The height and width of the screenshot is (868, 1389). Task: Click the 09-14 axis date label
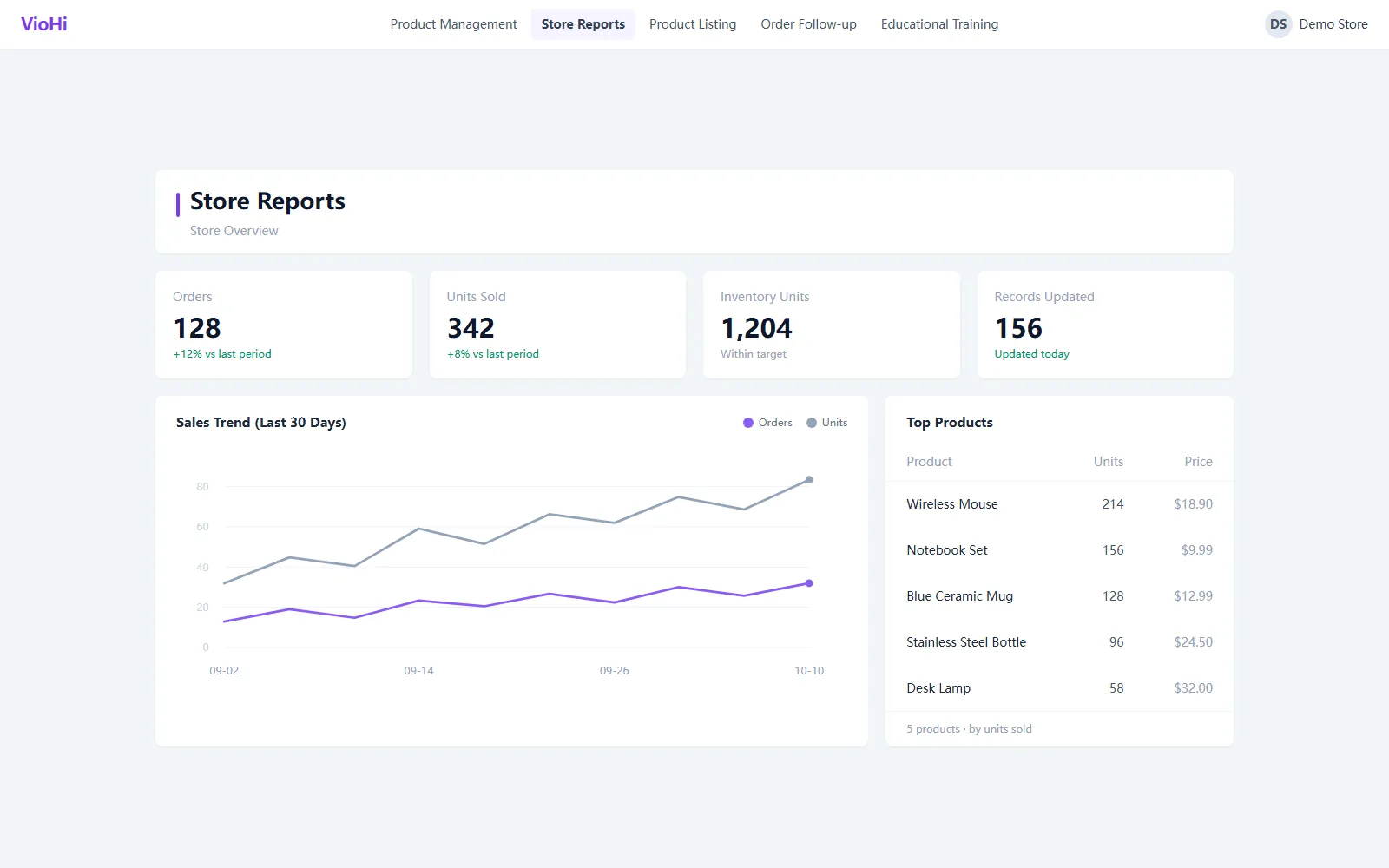[x=418, y=671]
